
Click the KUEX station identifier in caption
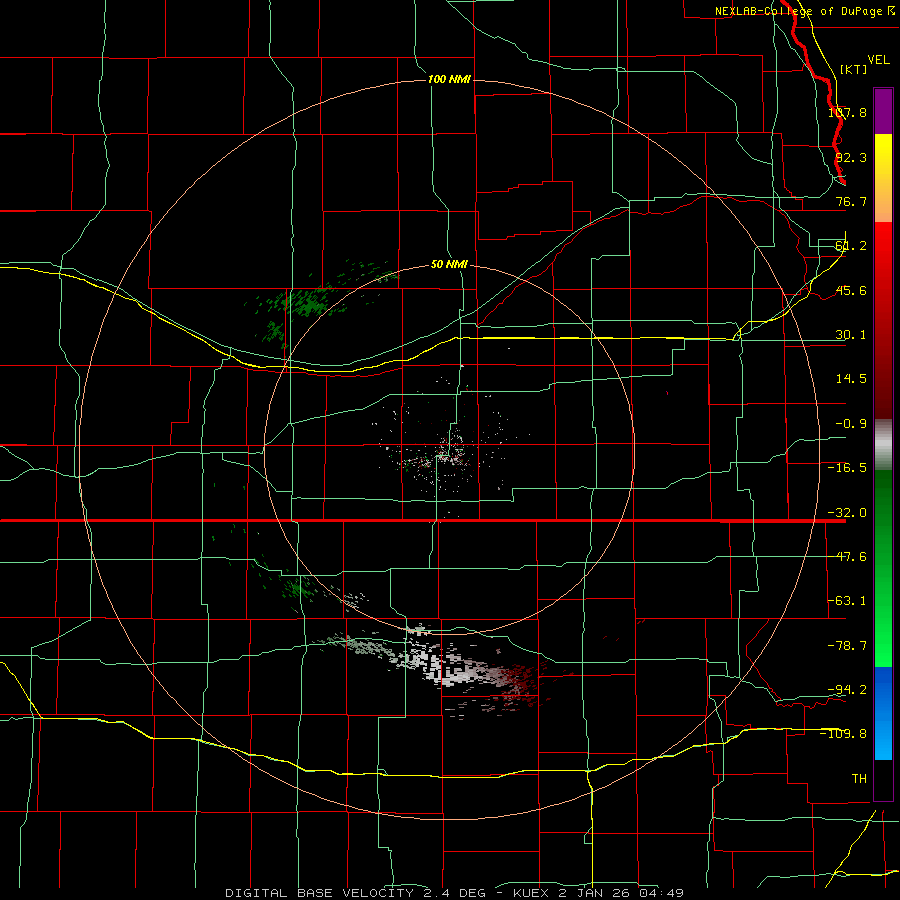[x=531, y=893]
